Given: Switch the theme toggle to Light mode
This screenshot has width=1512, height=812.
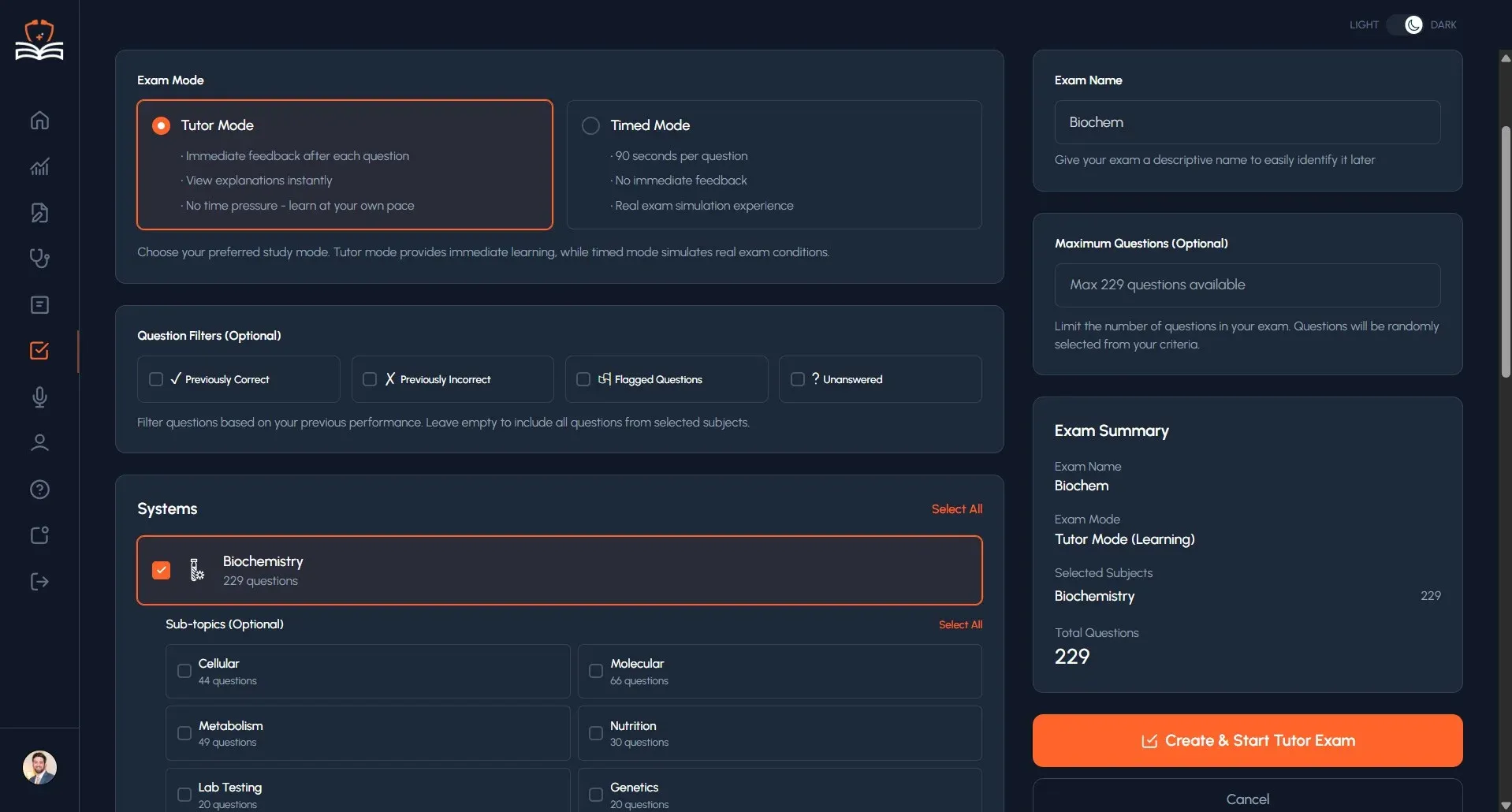Looking at the screenshot, I should [1411, 24].
